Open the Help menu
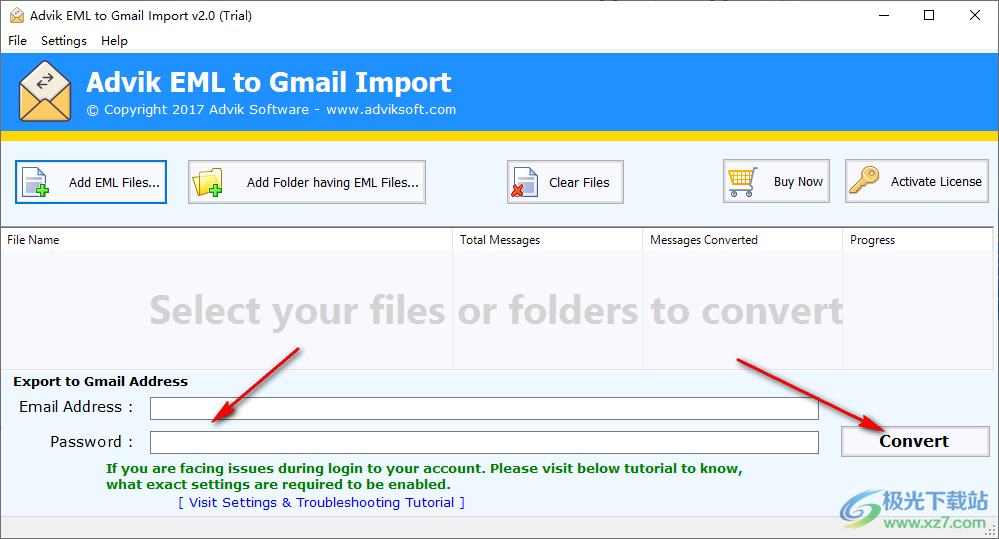This screenshot has height=539, width=999. pyautogui.click(x=114, y=41)
